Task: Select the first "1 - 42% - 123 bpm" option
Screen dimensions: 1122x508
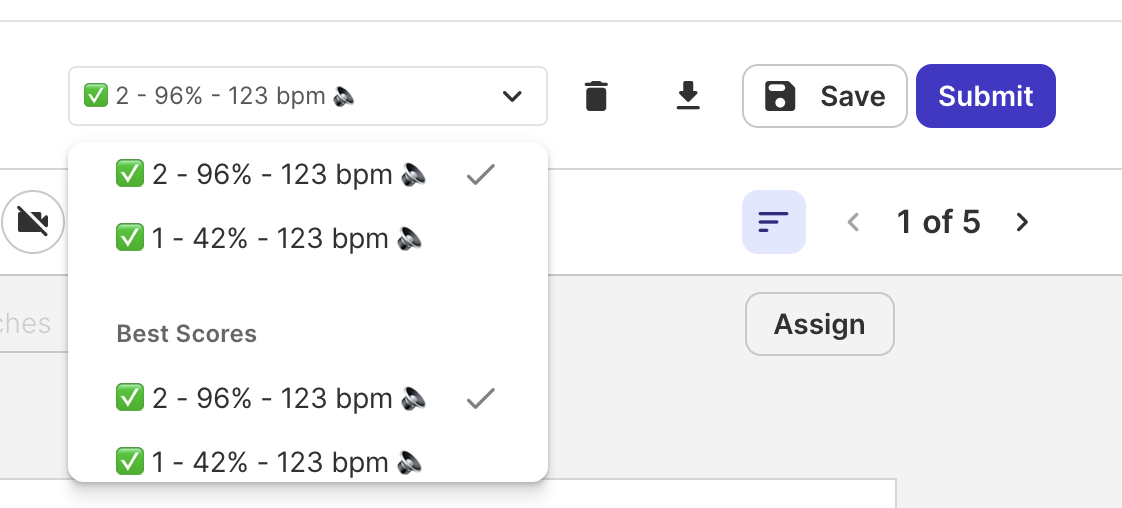Action: click(x=270, y=239)
